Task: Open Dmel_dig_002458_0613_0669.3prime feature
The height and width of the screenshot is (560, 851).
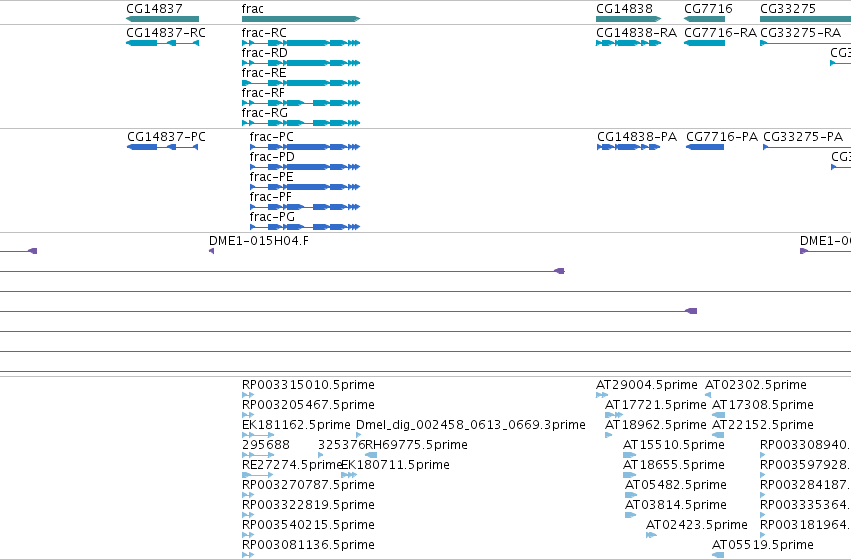Action: click(359, 435)
